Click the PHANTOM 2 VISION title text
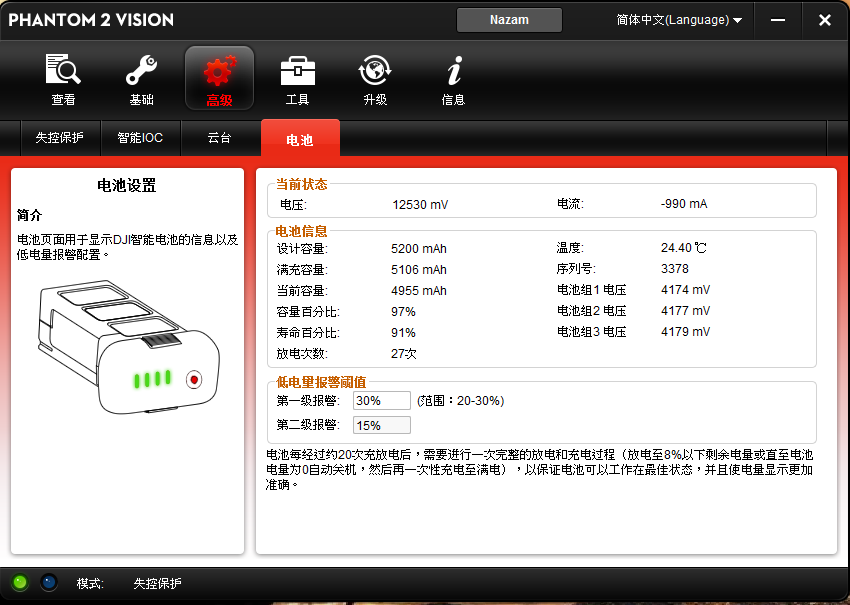Image resolution: width=850 pixels, height=605 pixels. (x=91, y=20)
